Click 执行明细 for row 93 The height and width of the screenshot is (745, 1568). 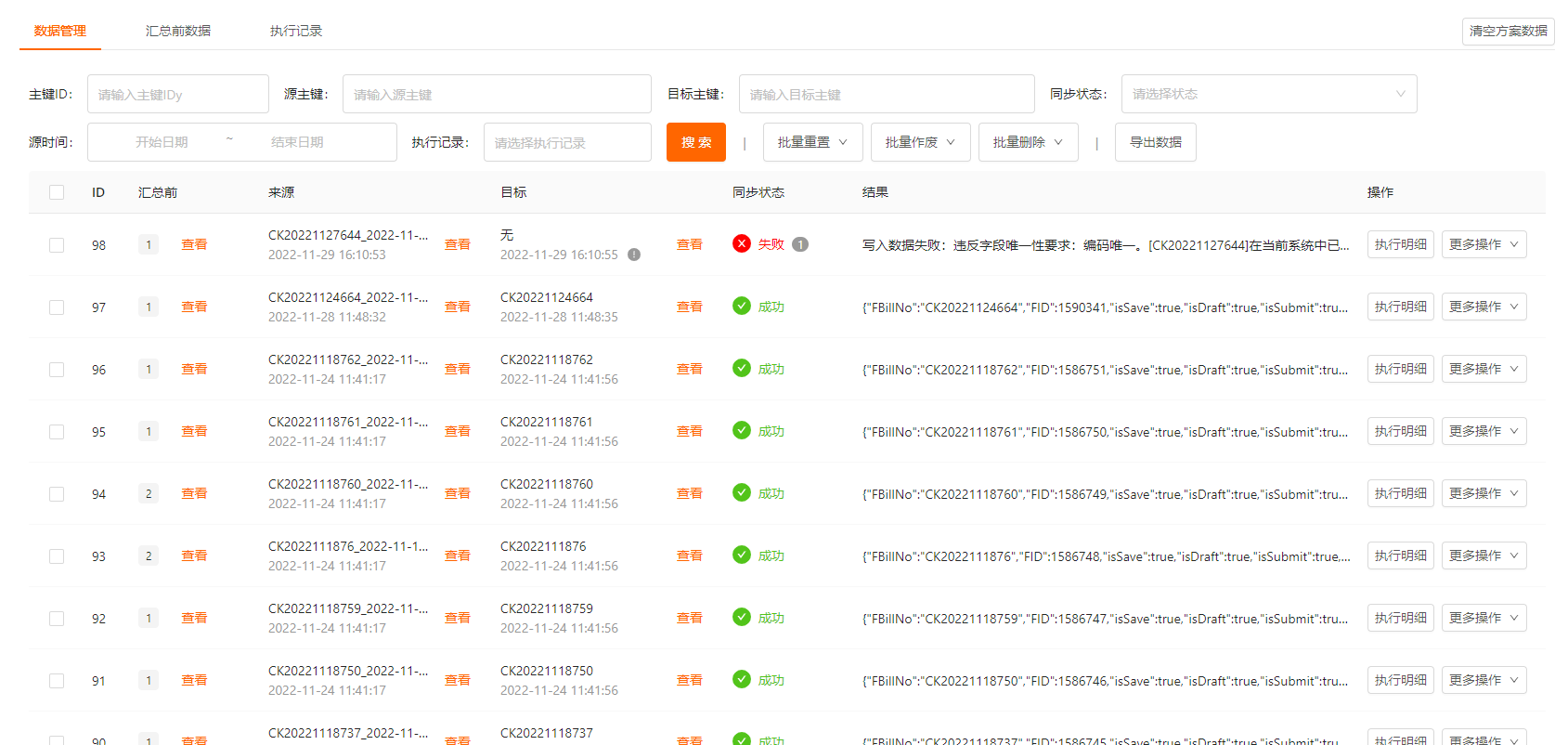click(x=1401, y=555)
